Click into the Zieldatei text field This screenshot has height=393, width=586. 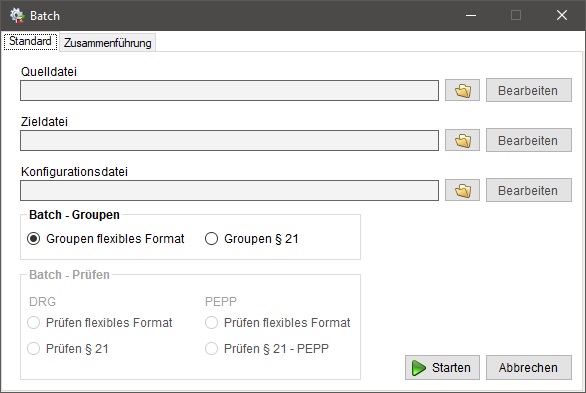[229, 140]
